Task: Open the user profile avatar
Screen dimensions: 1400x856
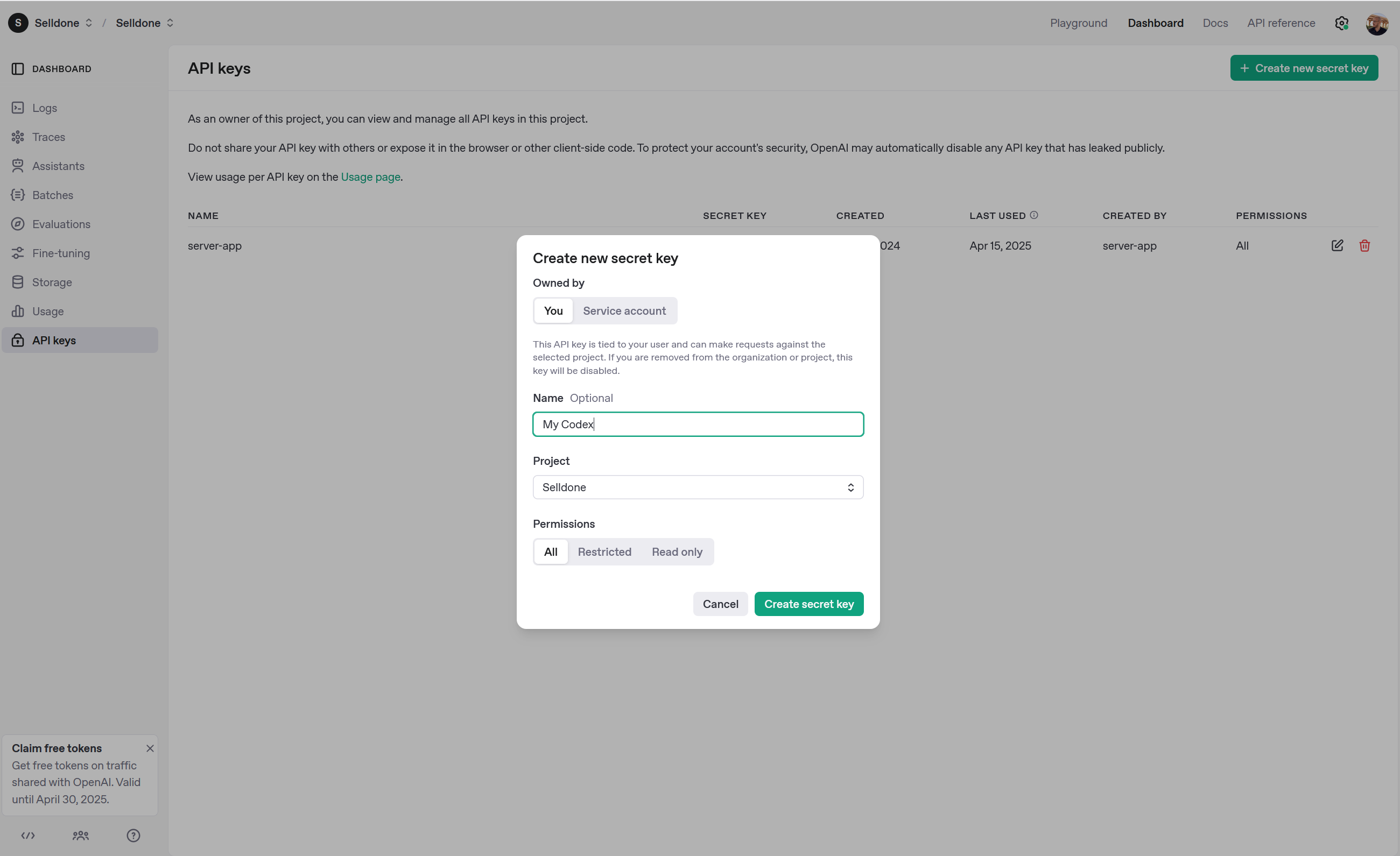Action: point(1377,23)
